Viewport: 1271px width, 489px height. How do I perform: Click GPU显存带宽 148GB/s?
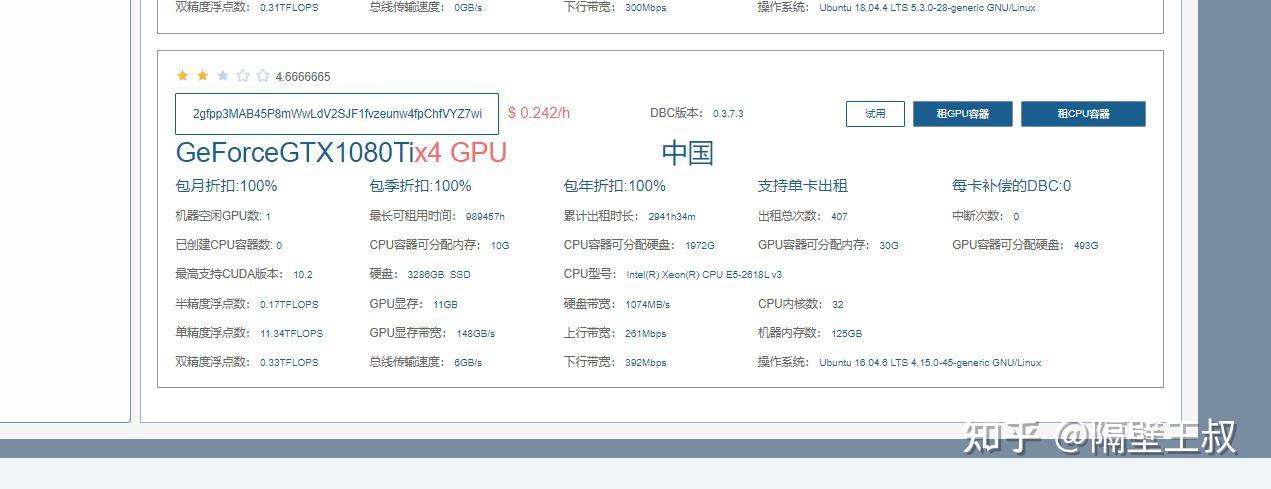(x=432, y=333)
